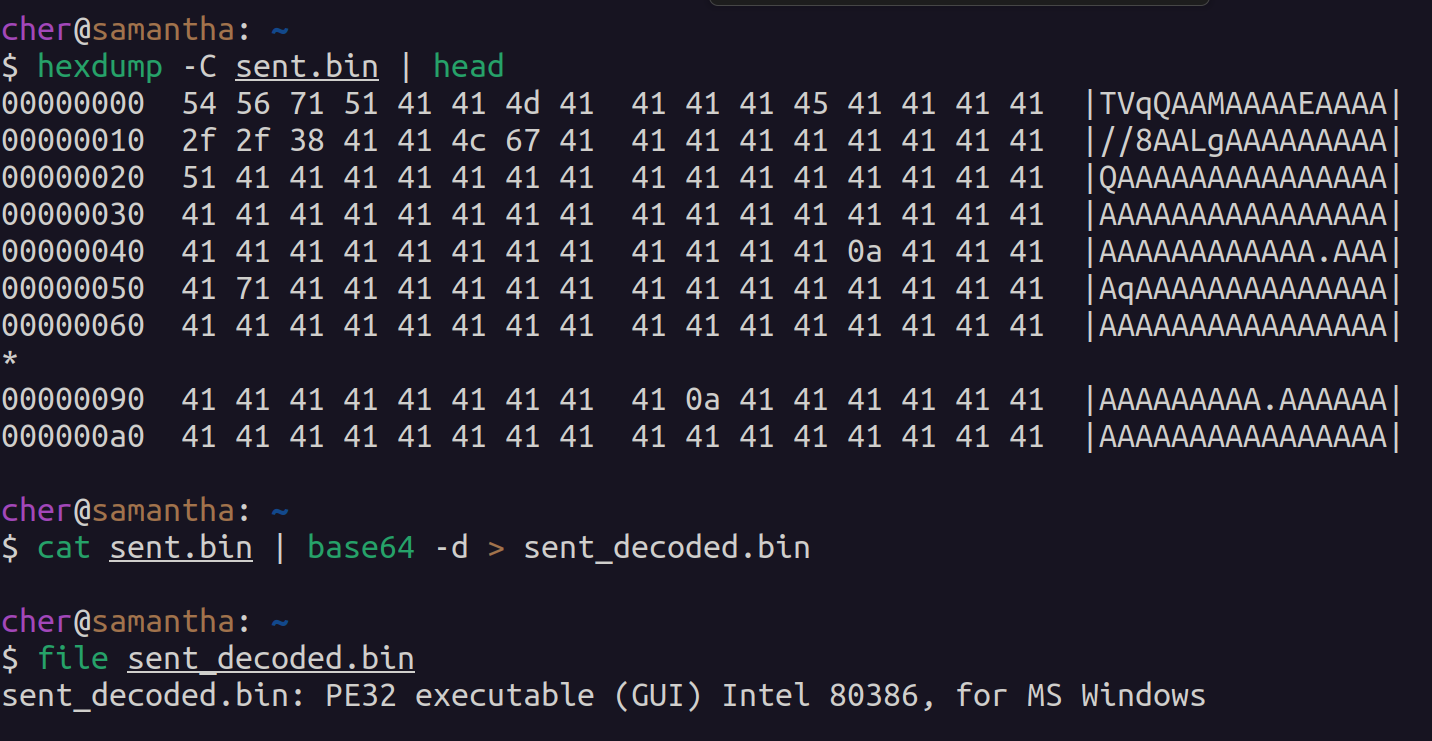This screenshot has height=741, width=1432.
Task: Click the hexdump command word
Action: pyautogui.click(x=100, y=67)
